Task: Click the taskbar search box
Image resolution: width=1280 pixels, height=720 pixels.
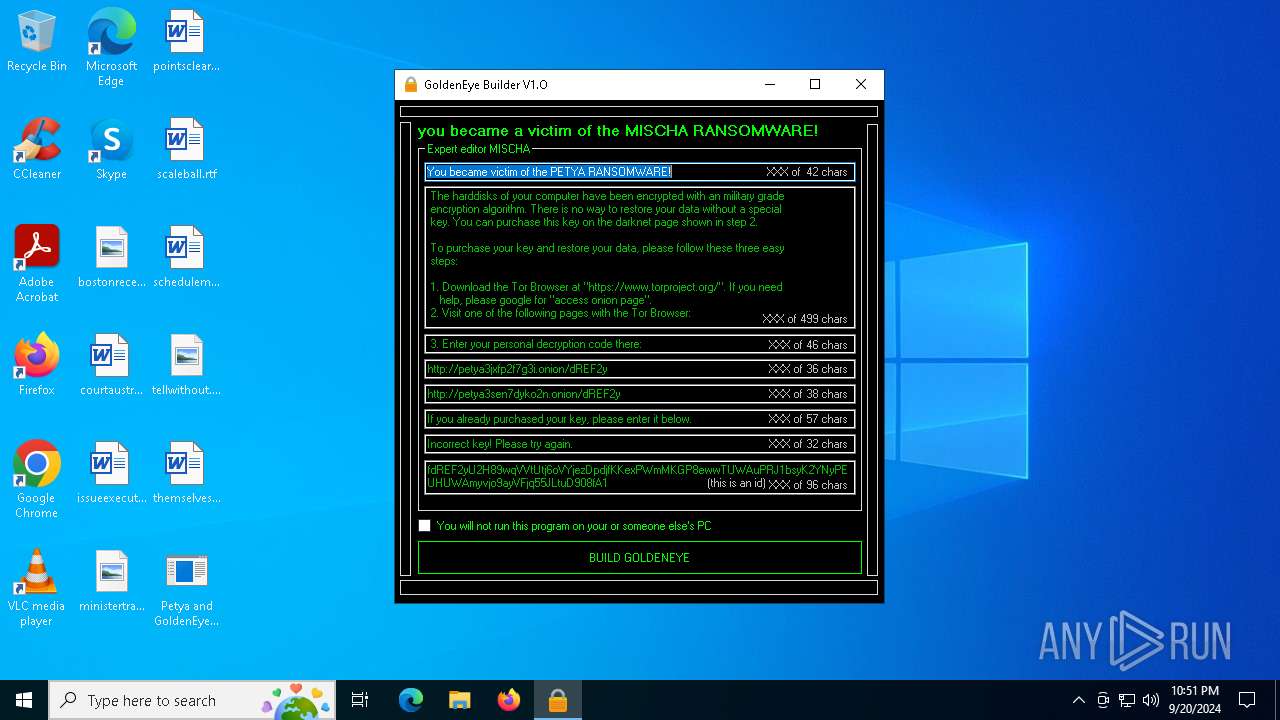Action: [193, 700]
